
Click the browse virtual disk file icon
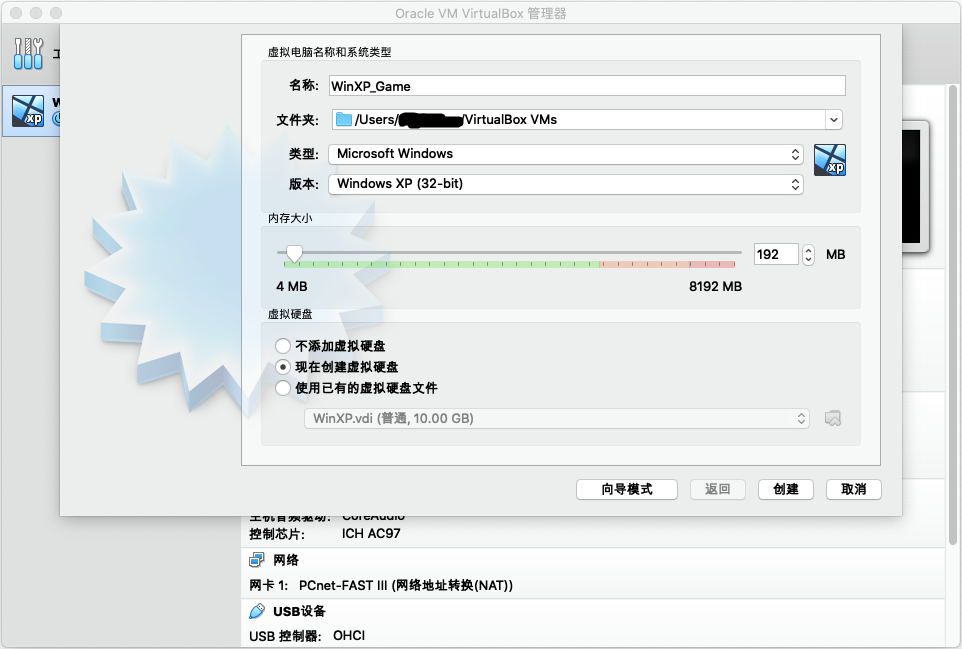pyautogui.click(x=833, y=418)
